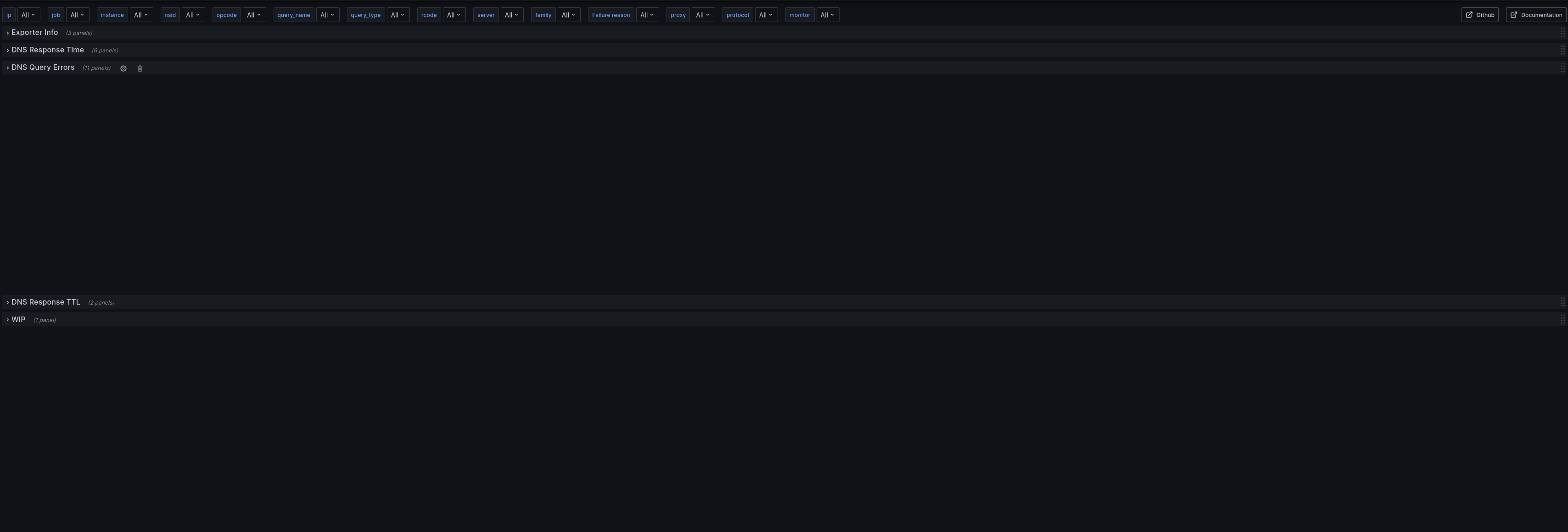Image resolution: width=1568 pixels, height=532 pixels.
Task: Open the job variable dropdown
Action: click(x=77, y=15)
